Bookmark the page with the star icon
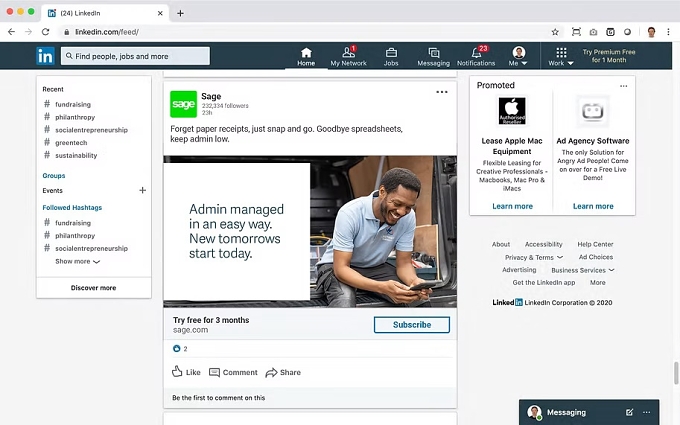The width and height of the screenshot is (680, 425). [555, 32]
